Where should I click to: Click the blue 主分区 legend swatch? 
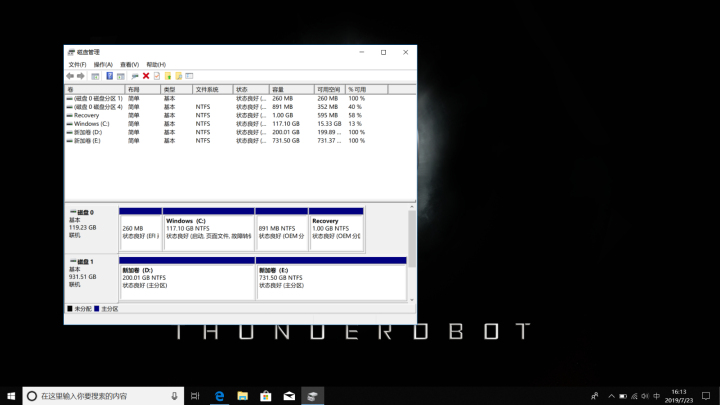96,309
